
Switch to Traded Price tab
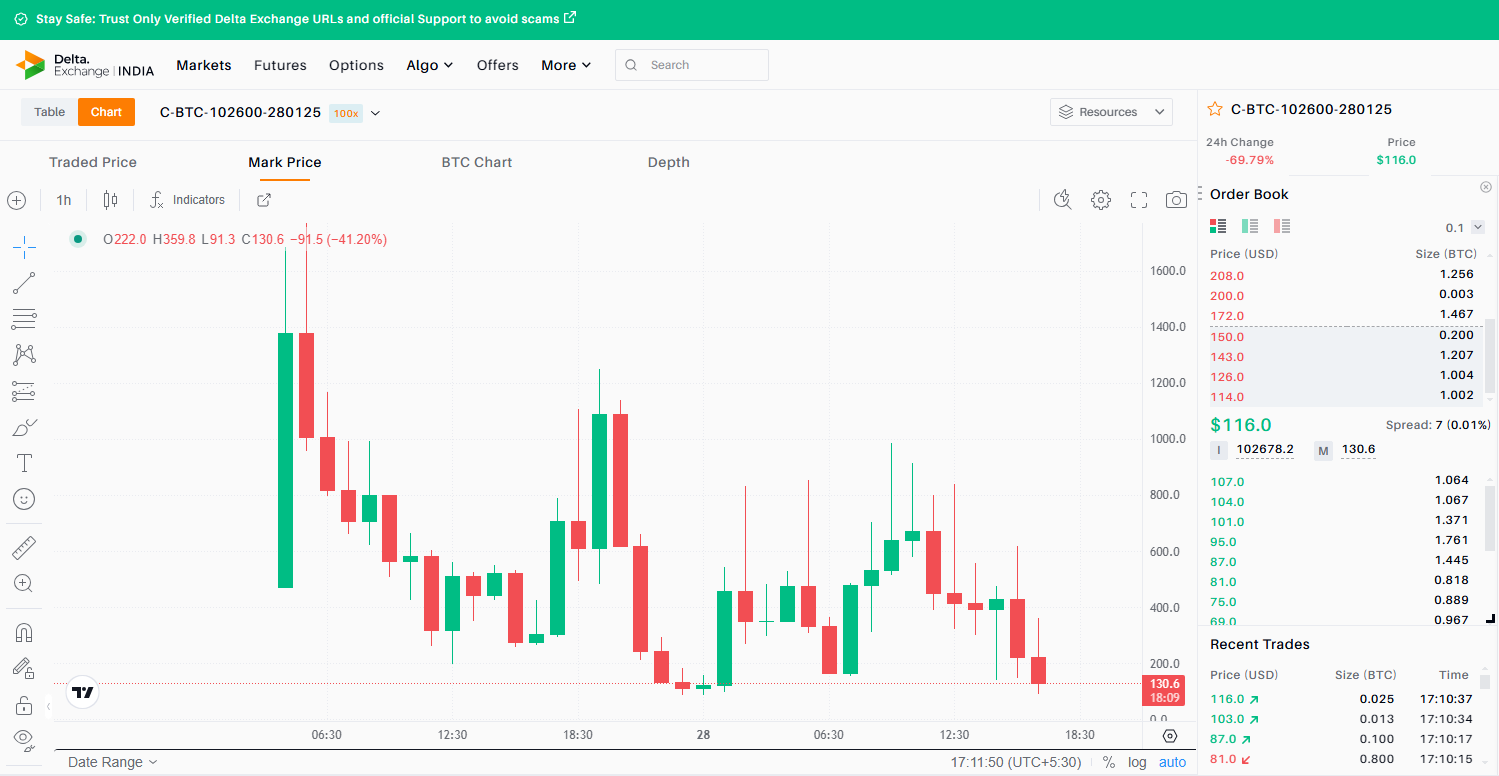point(93,162)
